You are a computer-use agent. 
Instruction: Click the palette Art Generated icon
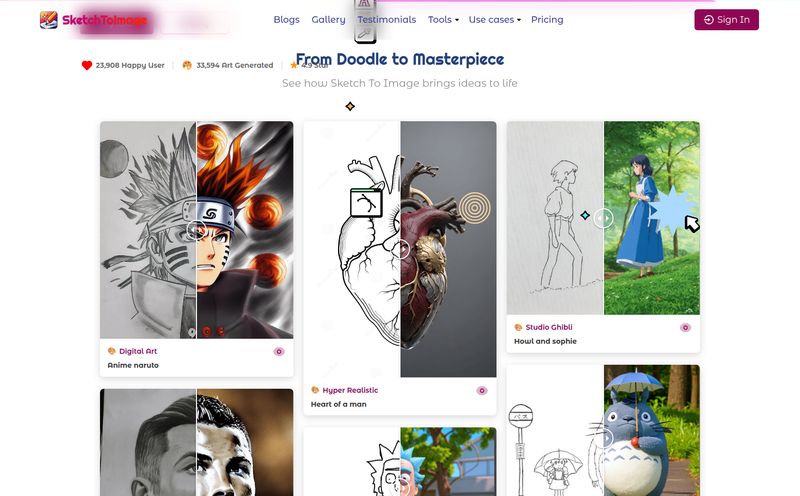[187, 65]
